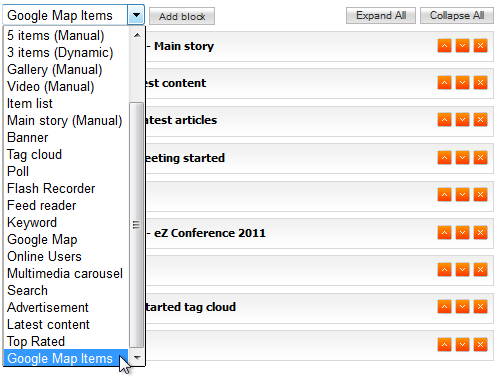The image size is (498, 377).
Task: Move the latest articles block down
Action: click(462, 119)
